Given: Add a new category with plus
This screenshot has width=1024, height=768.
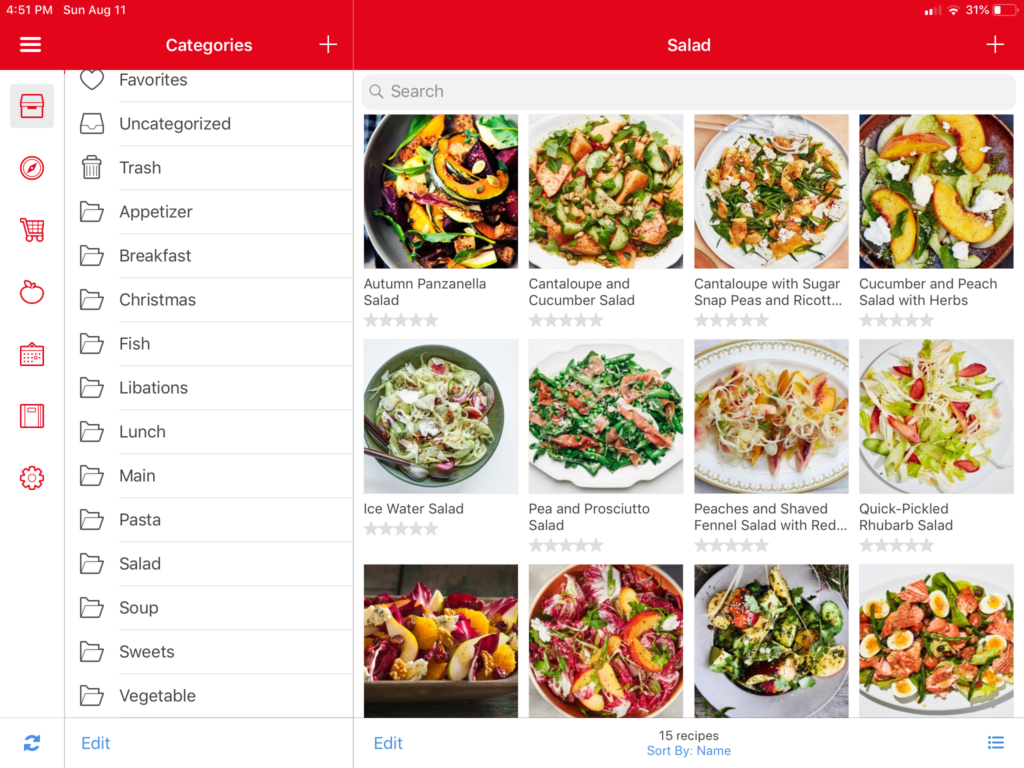Looking at the screenshot, I should (x=328, y=45).
